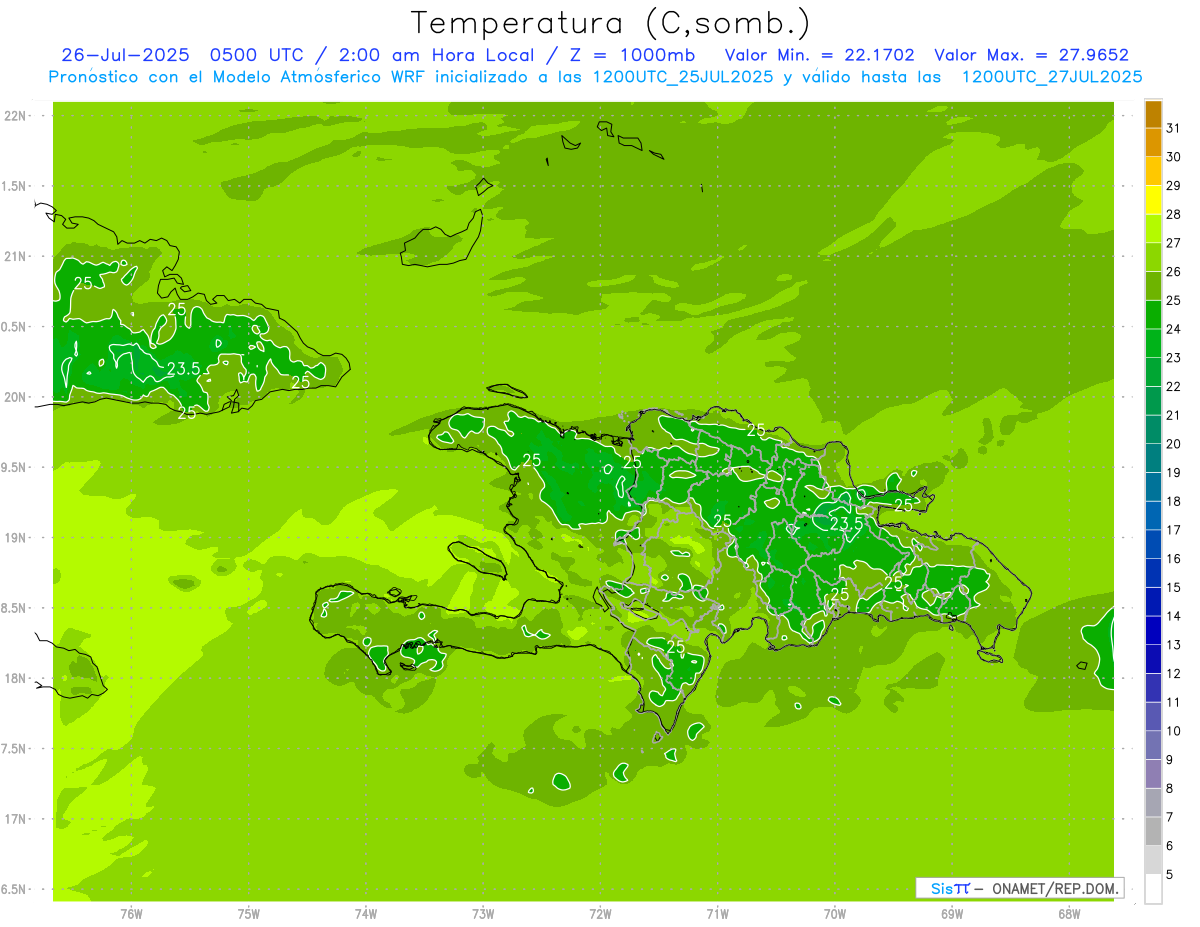Click colorbar swatch between 26 and 27
The height and width of the screenshot is (927, 1200).
point(1153,258)
